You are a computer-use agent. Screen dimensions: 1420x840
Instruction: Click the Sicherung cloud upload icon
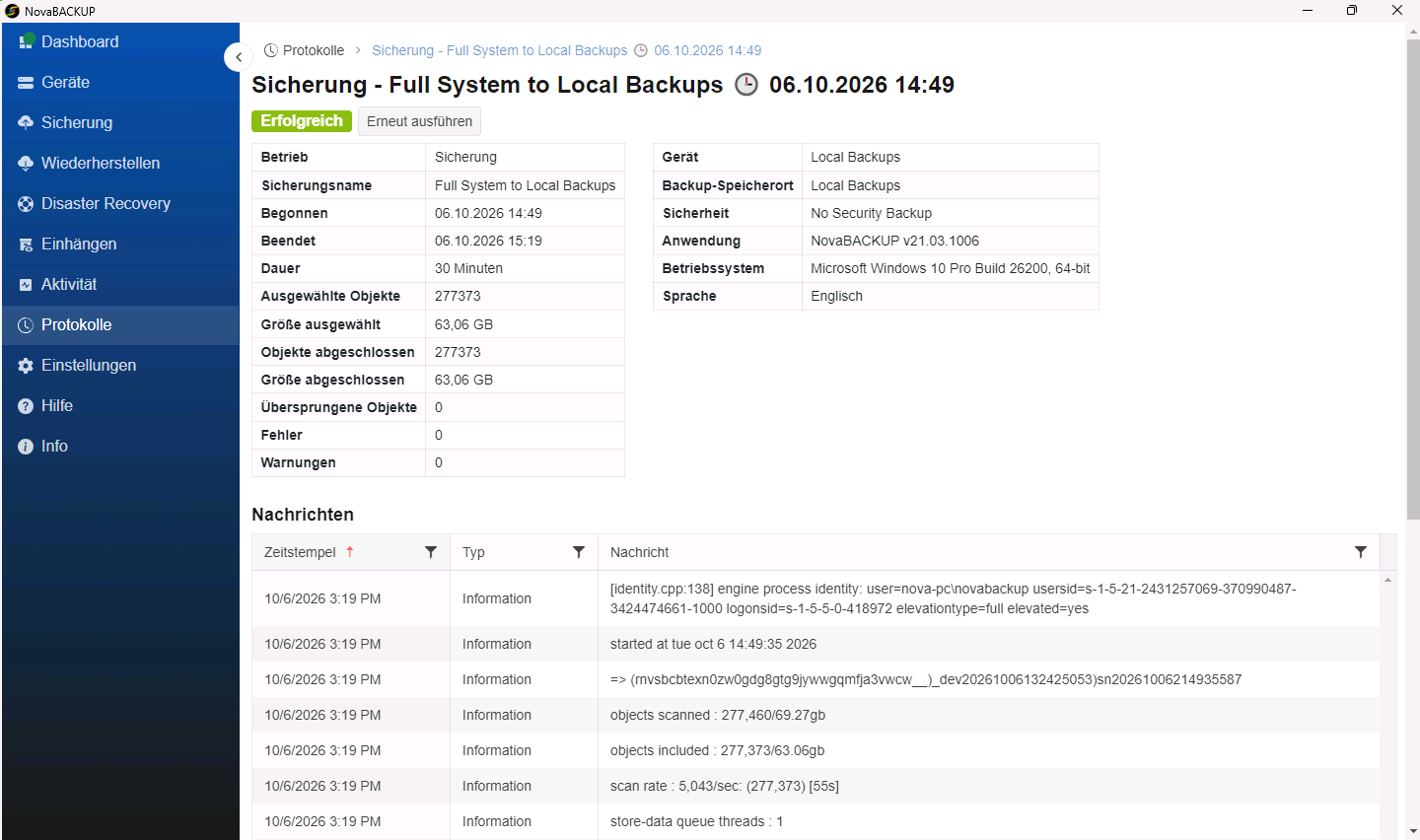click(26, 122)
